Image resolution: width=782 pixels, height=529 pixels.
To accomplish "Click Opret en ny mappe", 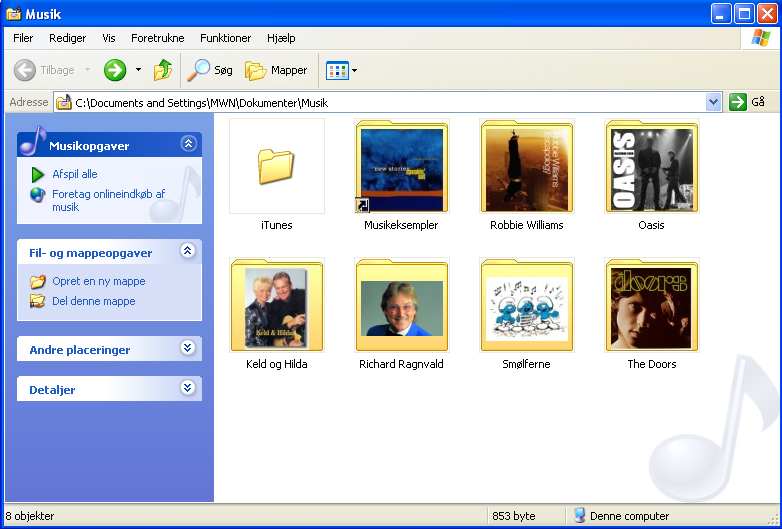I will [x=98, y=281].
